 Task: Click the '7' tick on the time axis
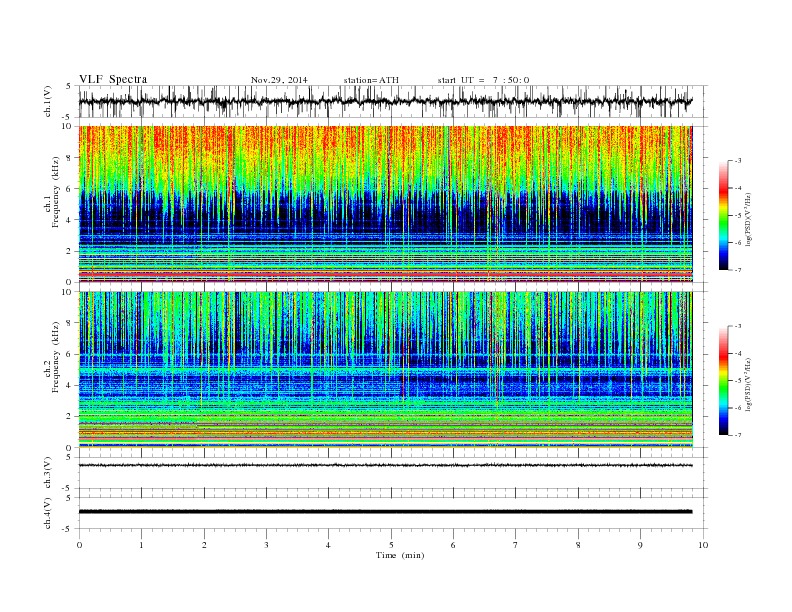point(516,545)
